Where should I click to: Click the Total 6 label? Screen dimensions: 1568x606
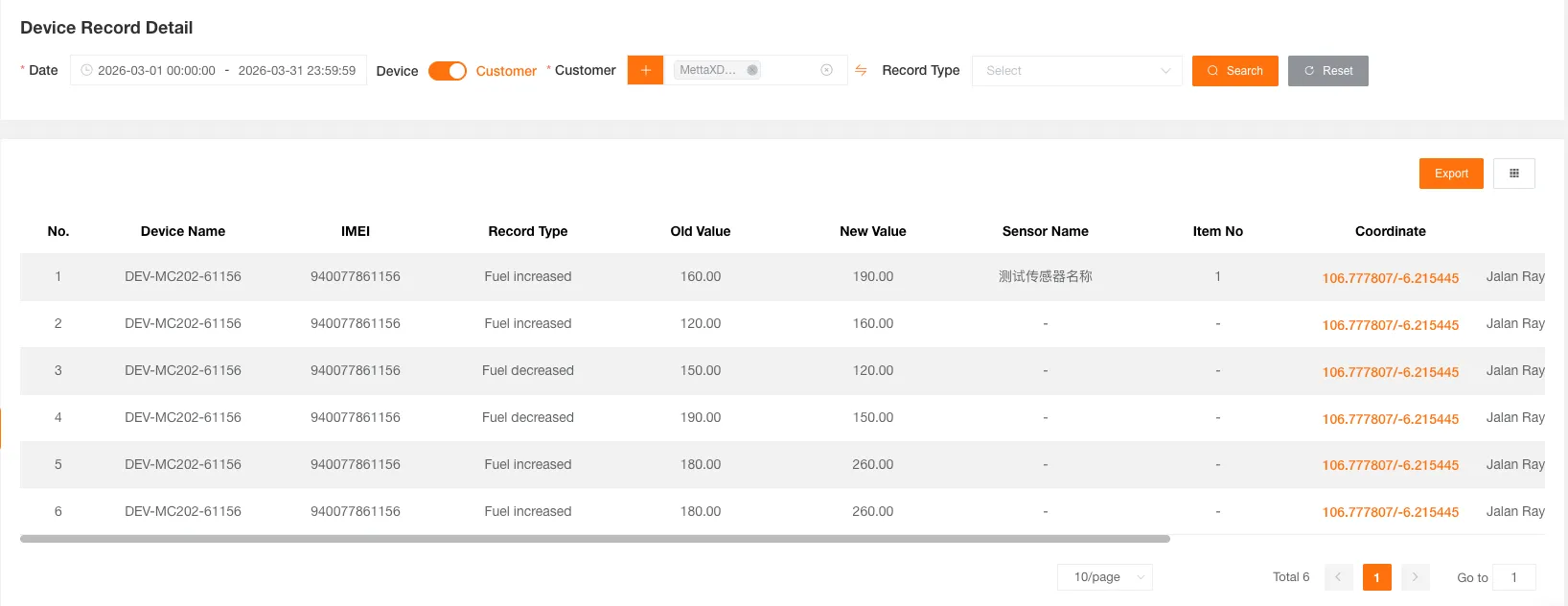1291,577
